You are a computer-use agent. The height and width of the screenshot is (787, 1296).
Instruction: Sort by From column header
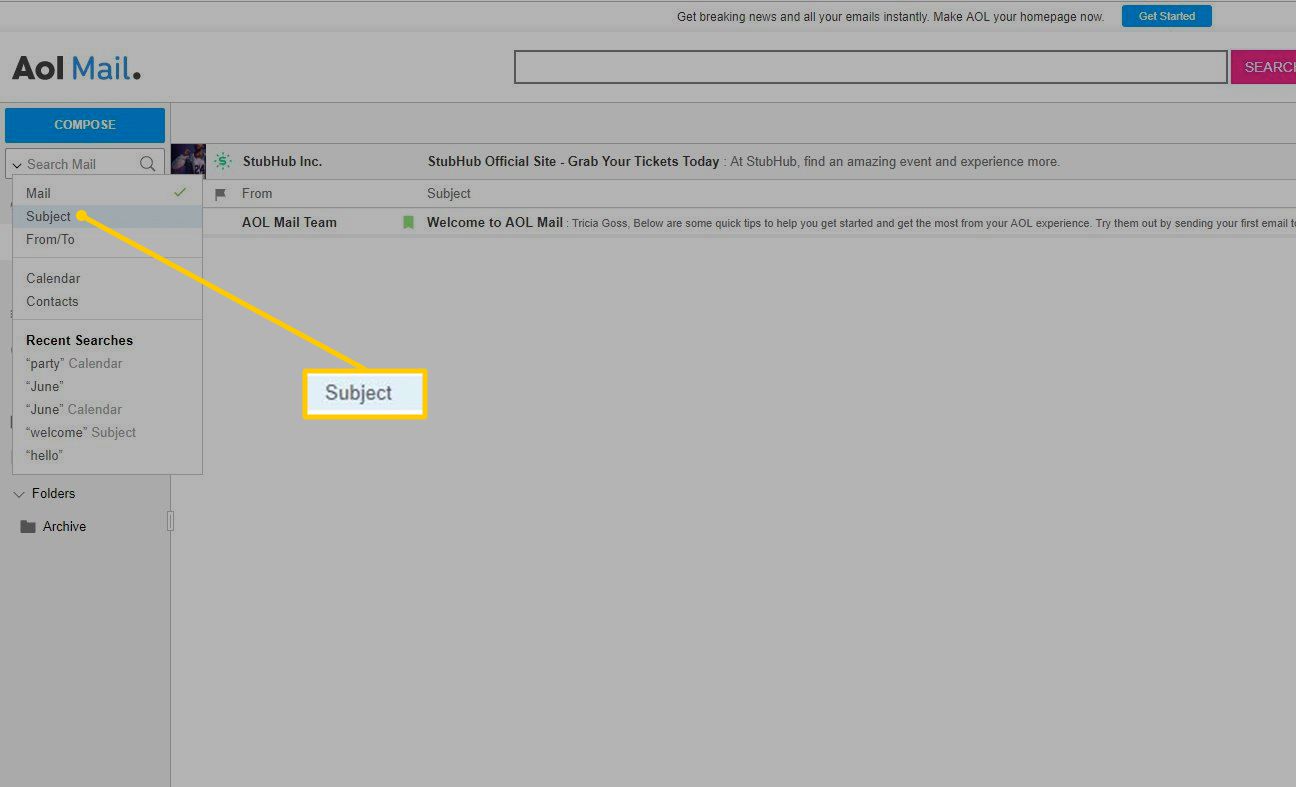tap(257, 194)
